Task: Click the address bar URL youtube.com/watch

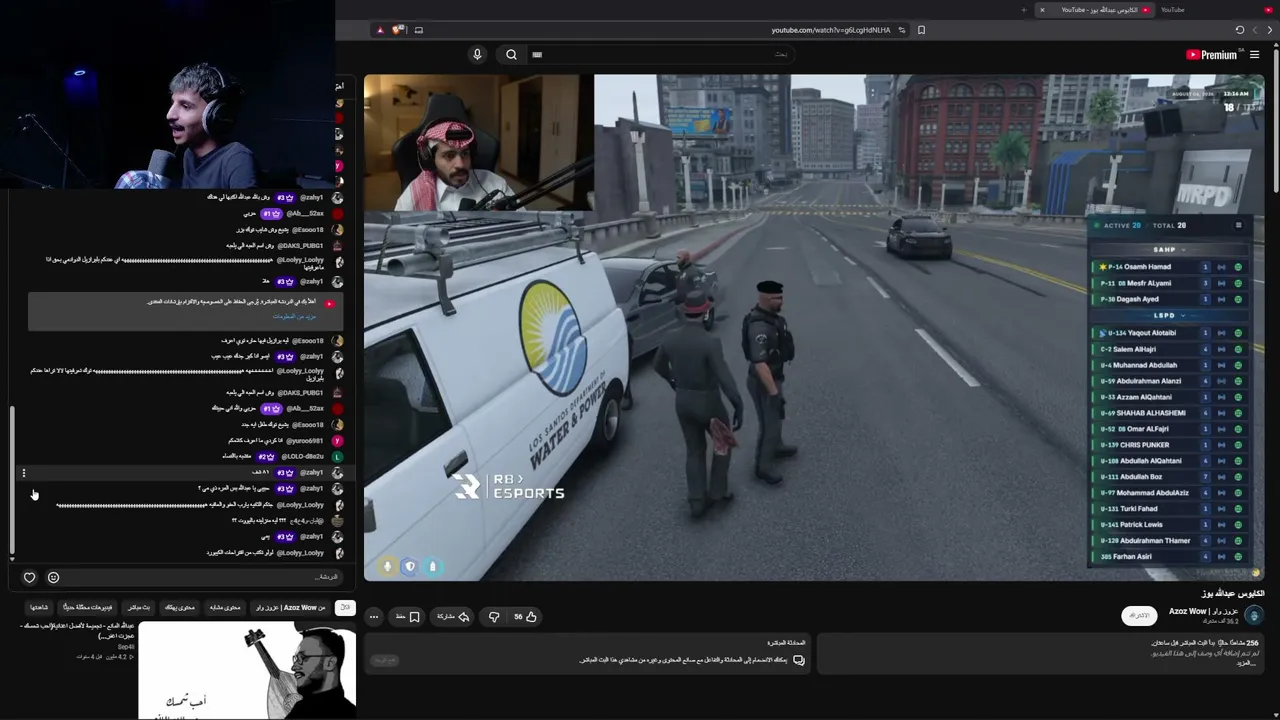Action: point(830,30)
